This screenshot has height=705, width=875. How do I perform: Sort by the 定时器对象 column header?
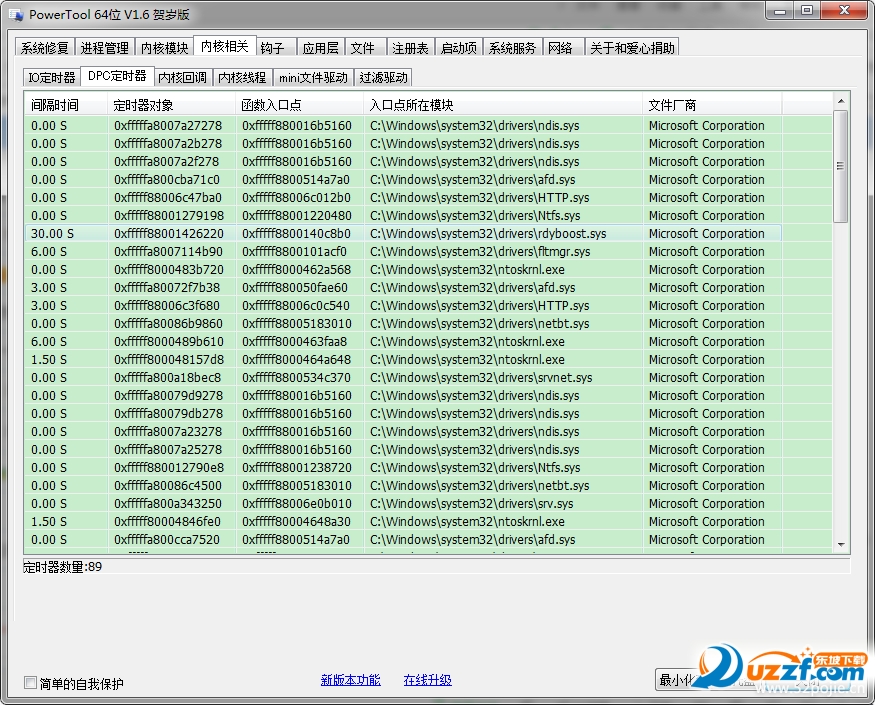click(x=171, y=105)
